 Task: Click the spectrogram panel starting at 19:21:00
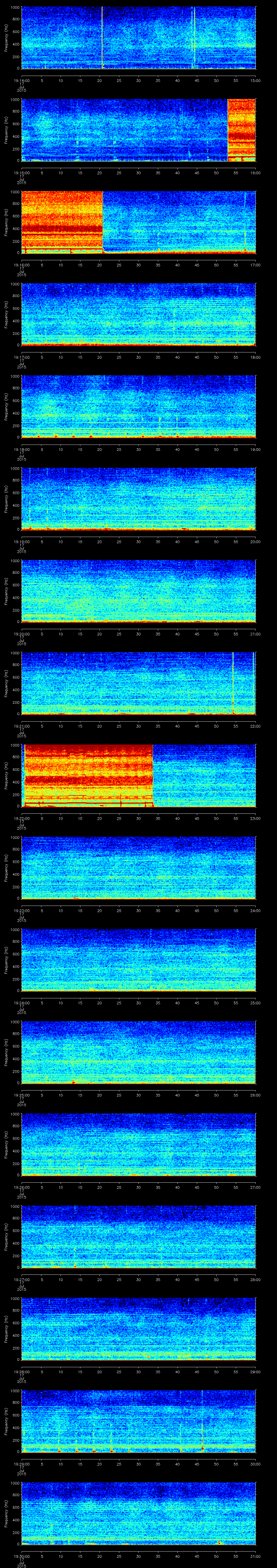[139, 683]
